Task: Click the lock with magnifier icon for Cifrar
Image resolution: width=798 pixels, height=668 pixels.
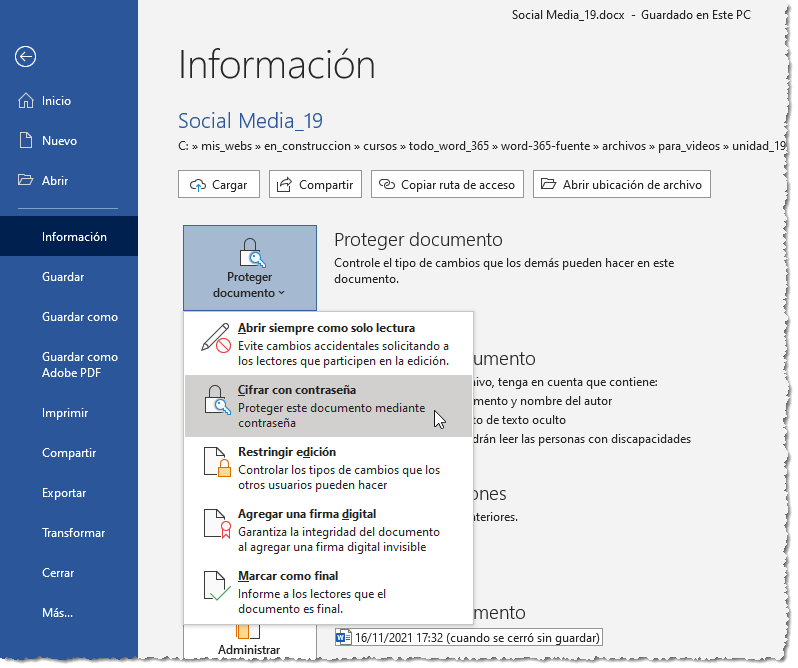Action: pos(217,400)
